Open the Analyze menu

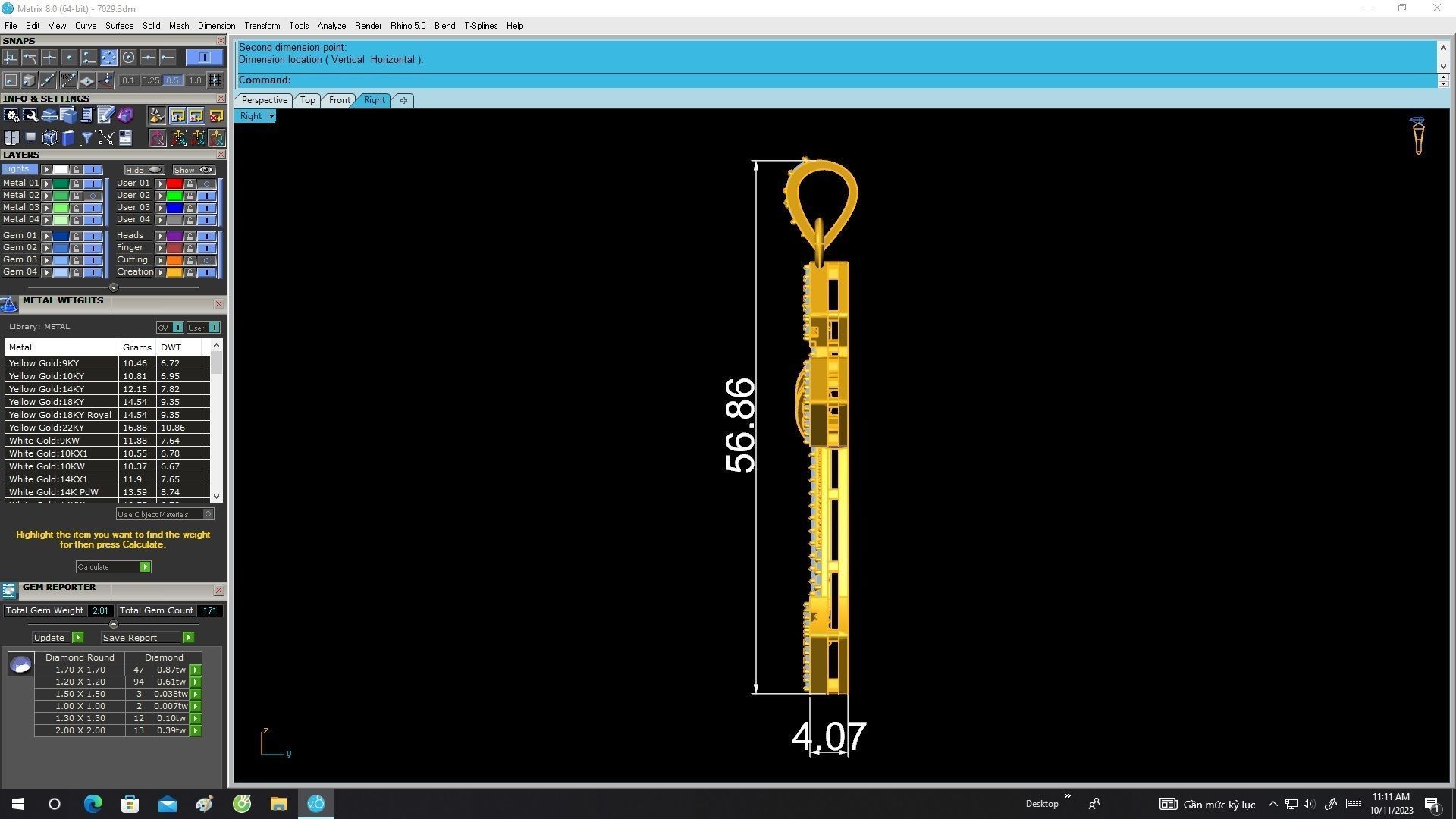pos(331,26)
